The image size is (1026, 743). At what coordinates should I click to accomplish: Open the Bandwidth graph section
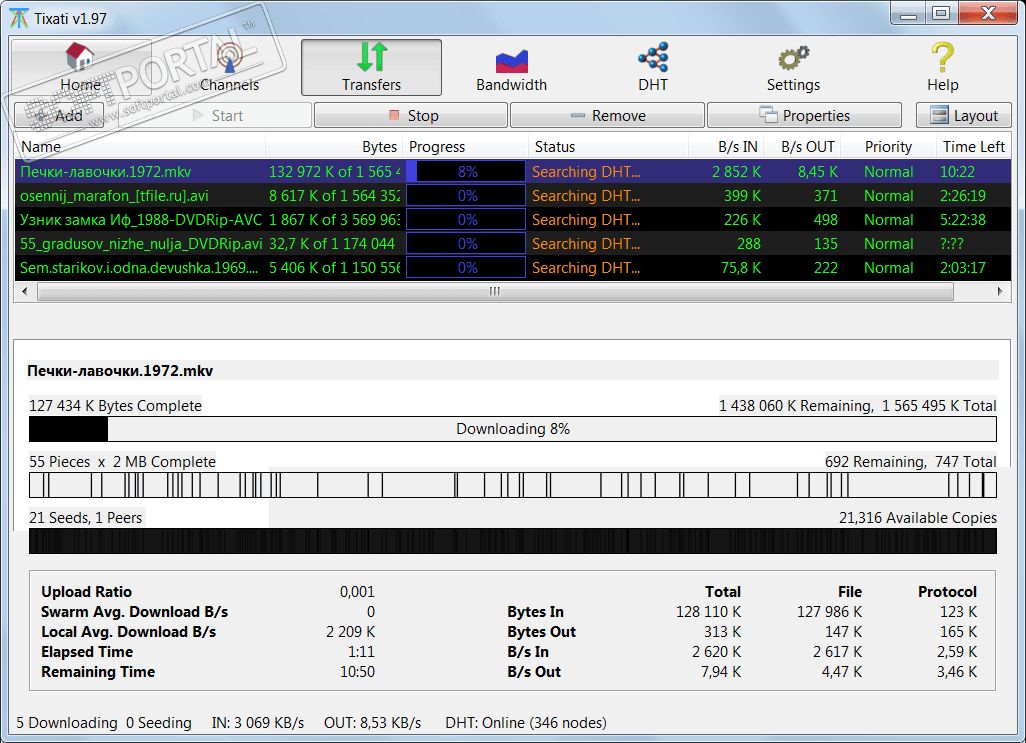(511, 67)
